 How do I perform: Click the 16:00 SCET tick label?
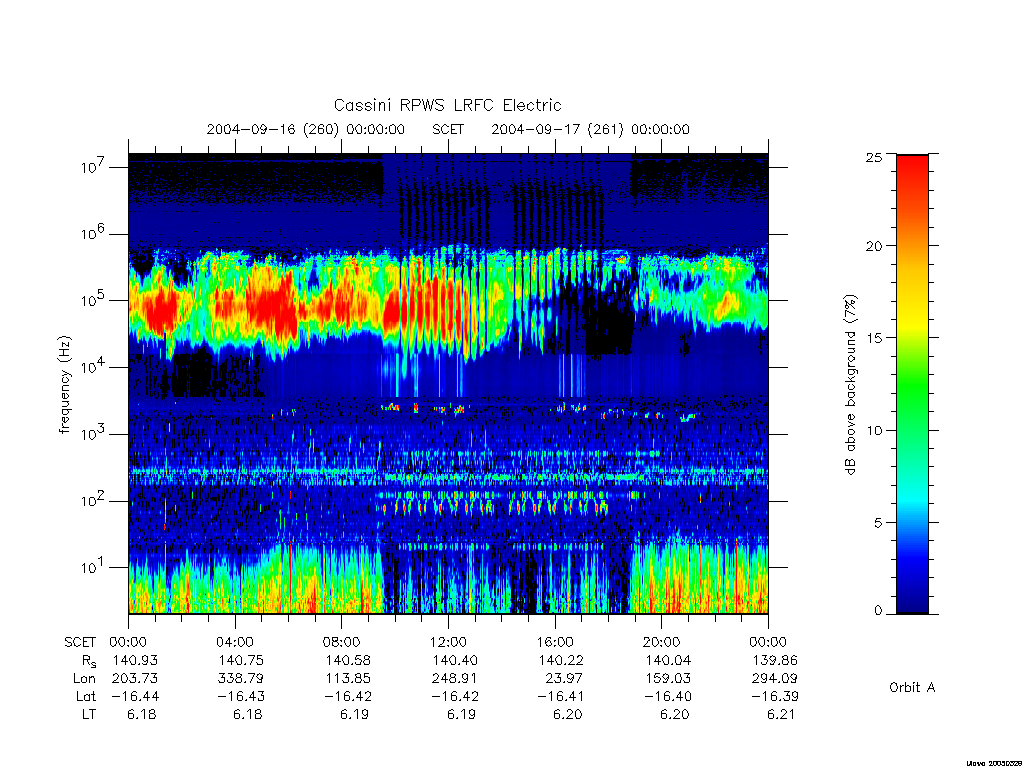tap(554, 642)
